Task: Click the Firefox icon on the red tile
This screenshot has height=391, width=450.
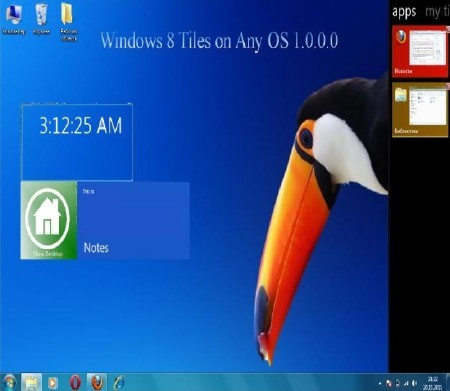Action: coord(401,36)
